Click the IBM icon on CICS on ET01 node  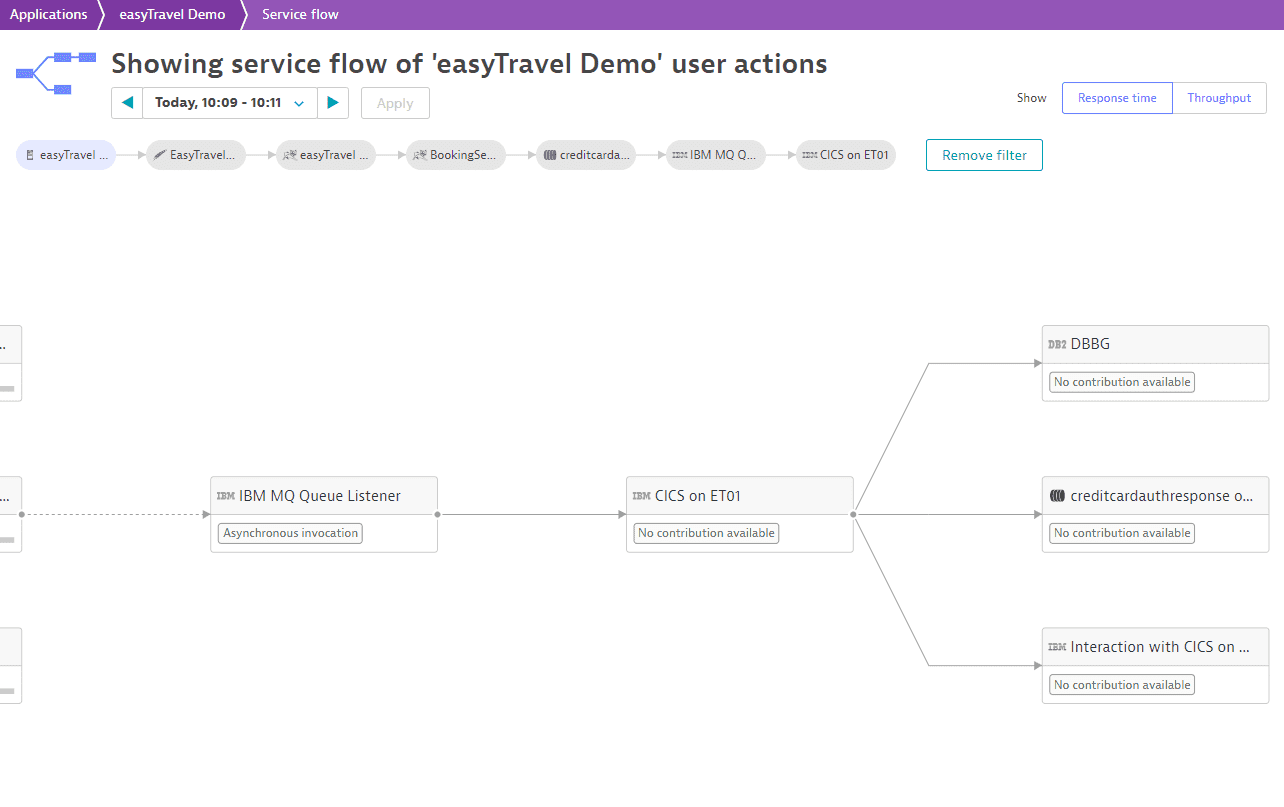pos(642,496)
